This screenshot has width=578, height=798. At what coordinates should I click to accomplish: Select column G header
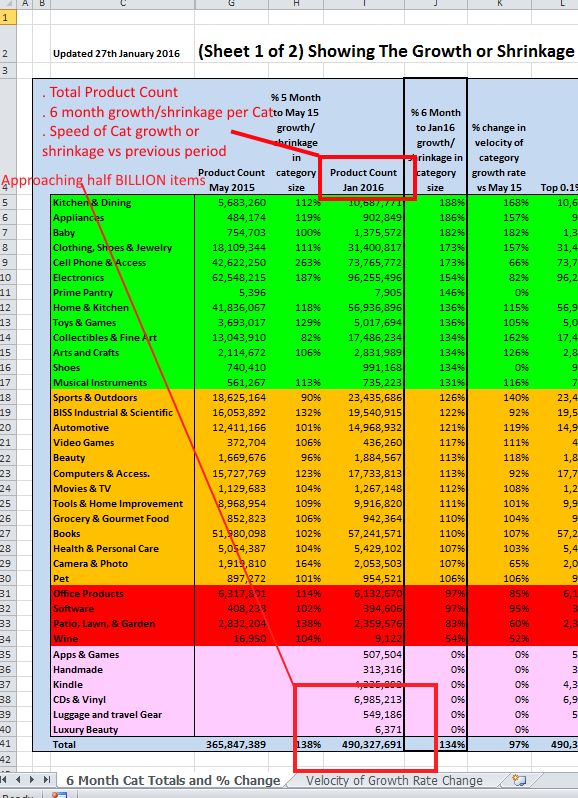tap(232, 4)
